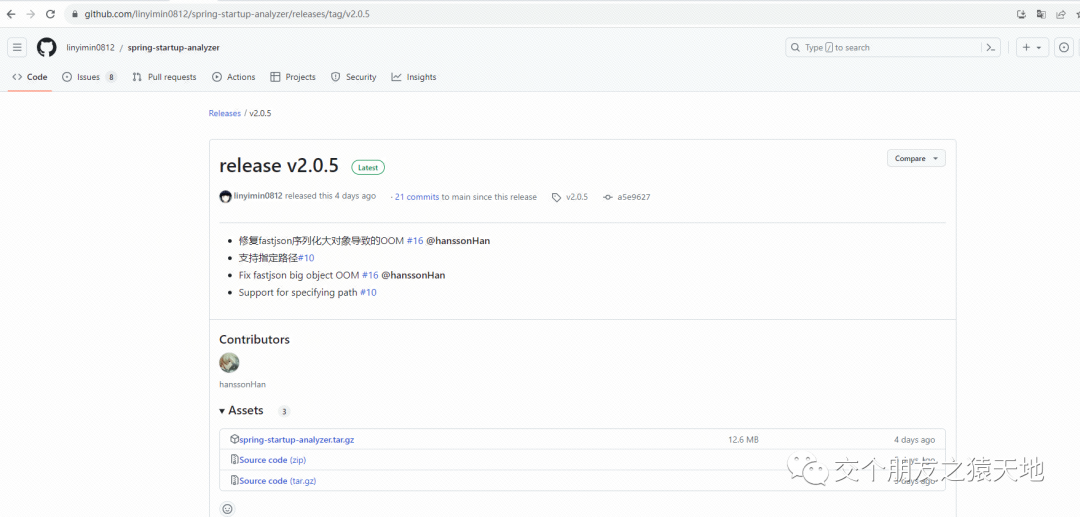The height and width of the screenshot is (517, 1080).
Task: Switch to the Pull requests tab
Action: pos(165,77)
